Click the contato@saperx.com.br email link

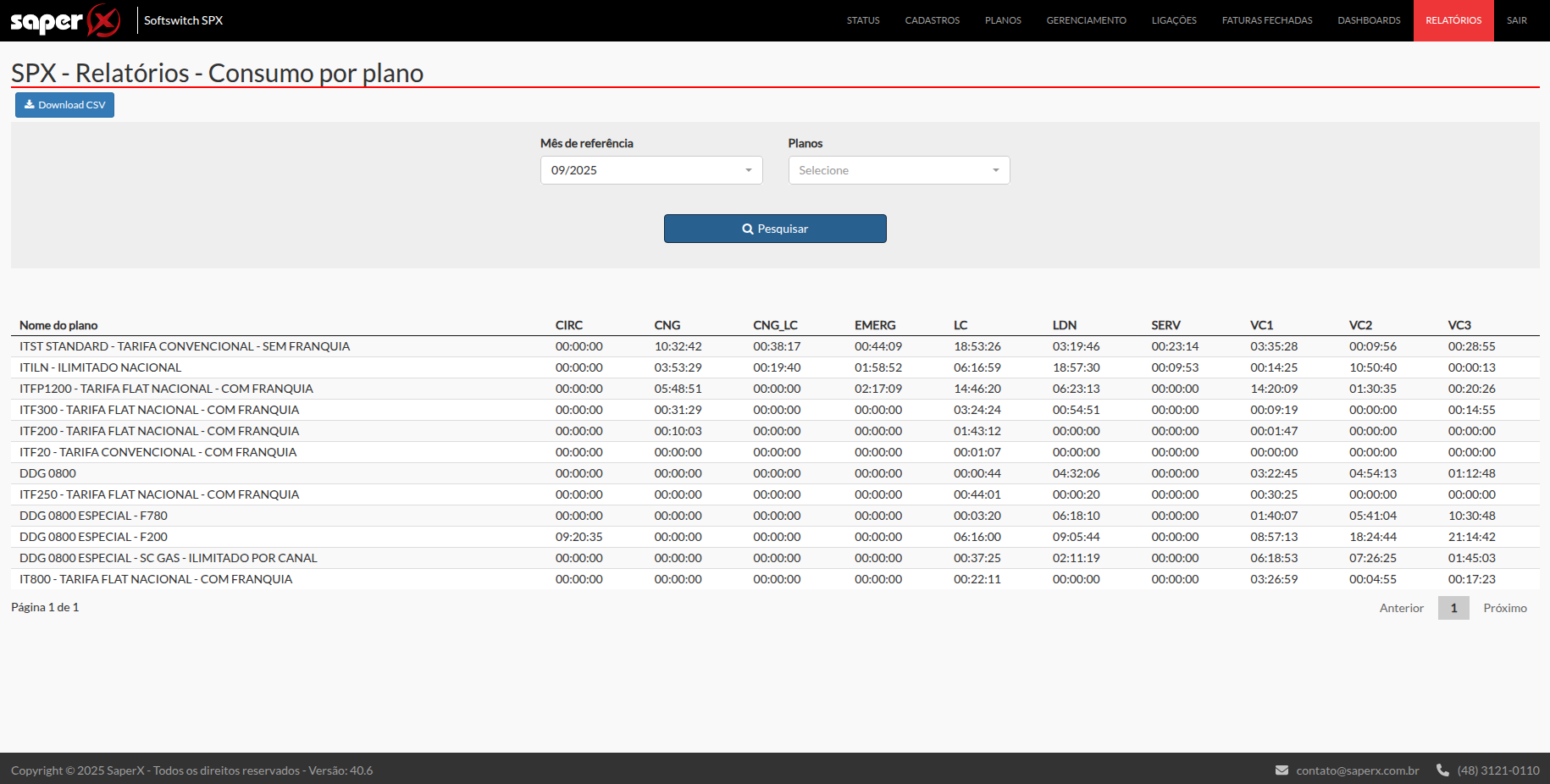coord(1358,770)
